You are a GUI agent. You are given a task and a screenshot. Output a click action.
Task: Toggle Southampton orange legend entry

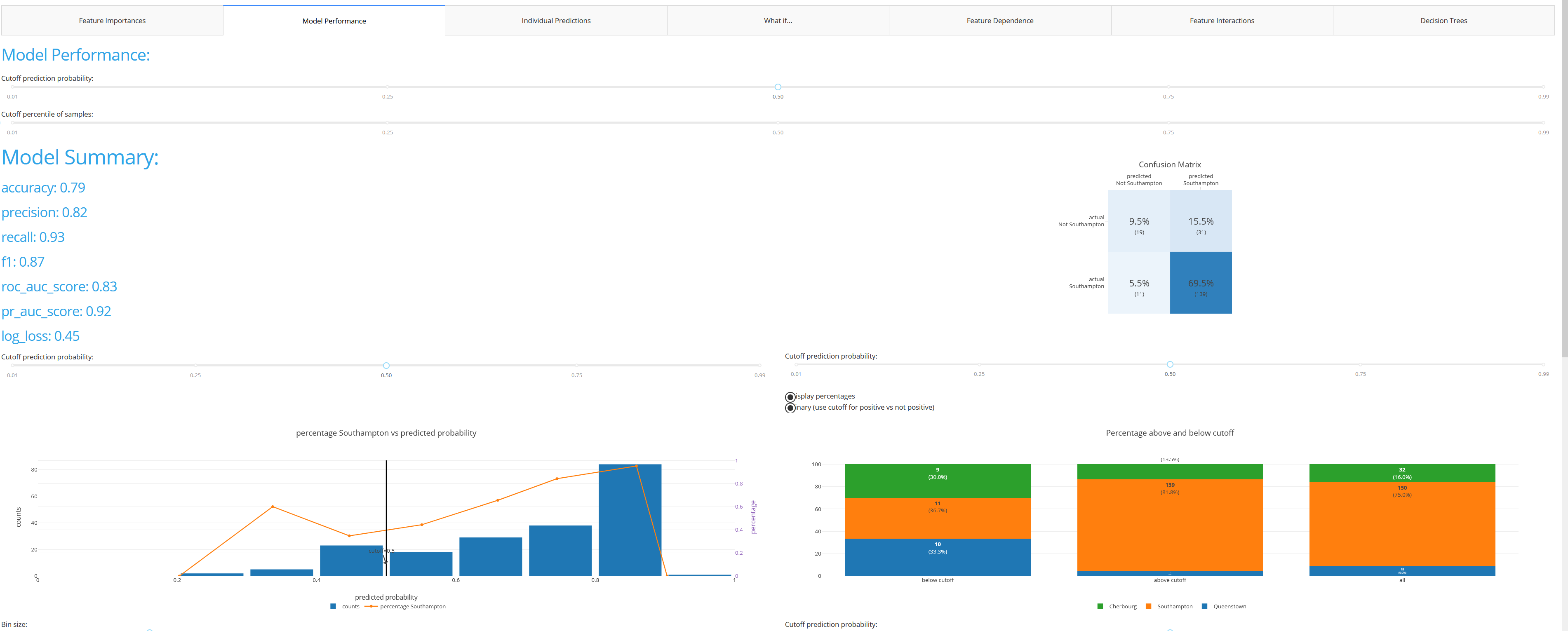tap(1174, 607)
